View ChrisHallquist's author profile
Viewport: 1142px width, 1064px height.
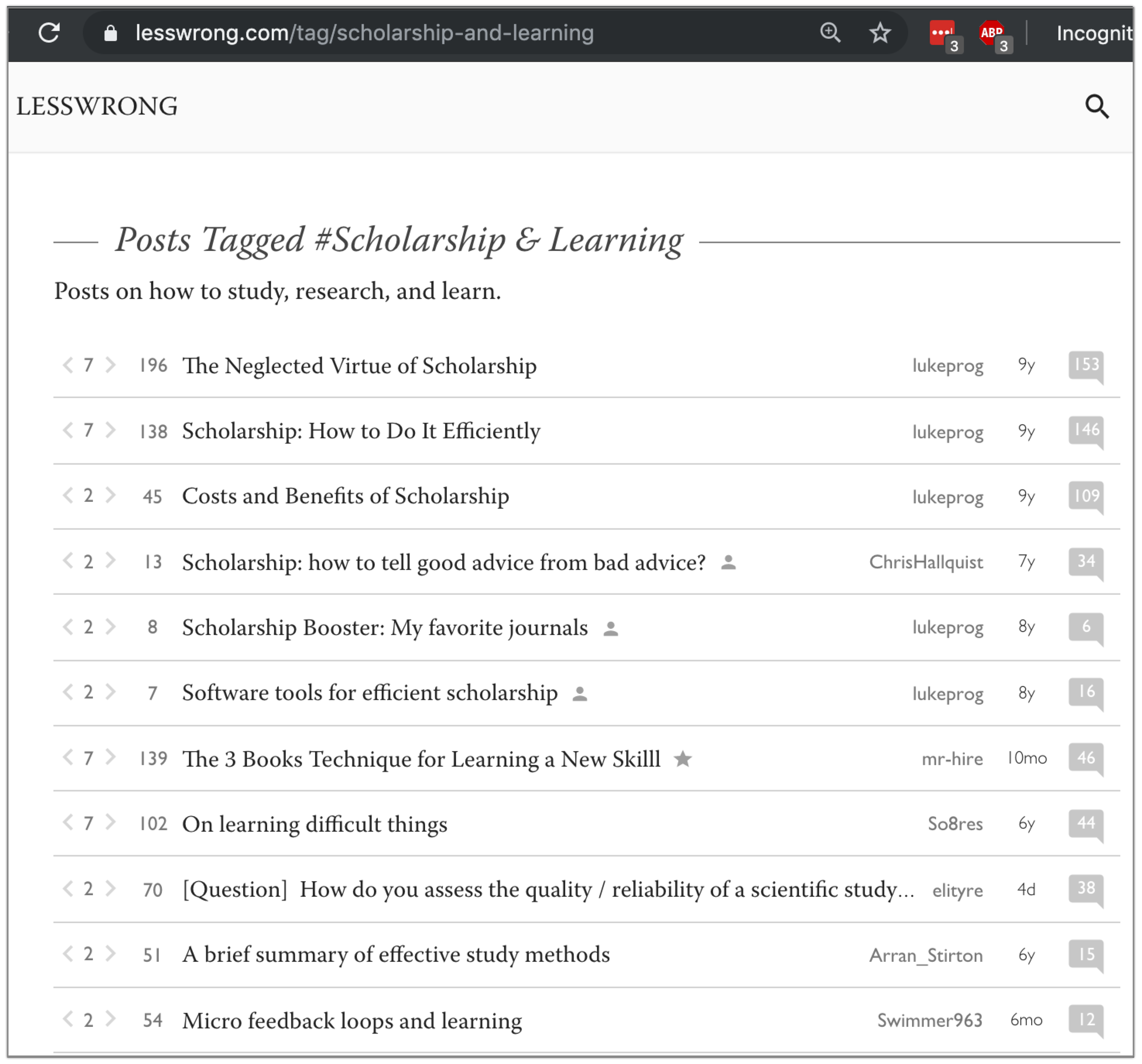[x=926, y=563]
